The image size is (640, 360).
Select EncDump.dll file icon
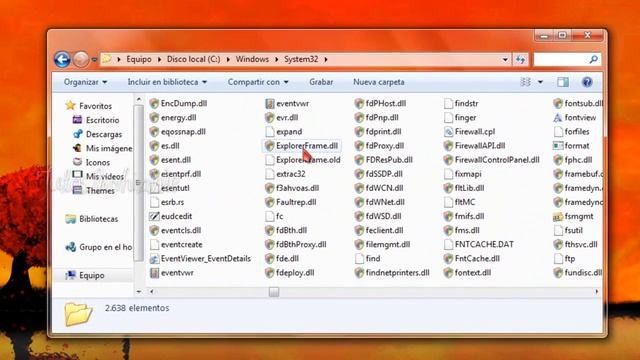[x=154, y=104]
